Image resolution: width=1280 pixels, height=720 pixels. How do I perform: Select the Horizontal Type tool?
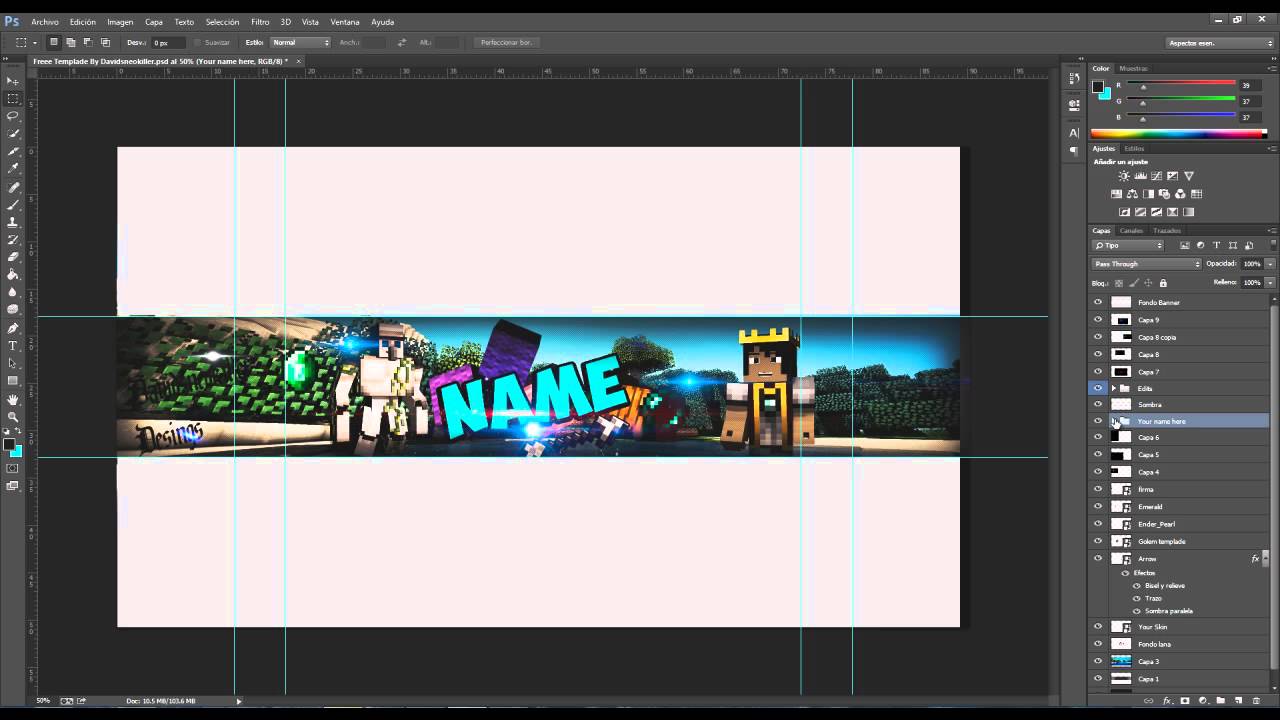tap(13, 346)
